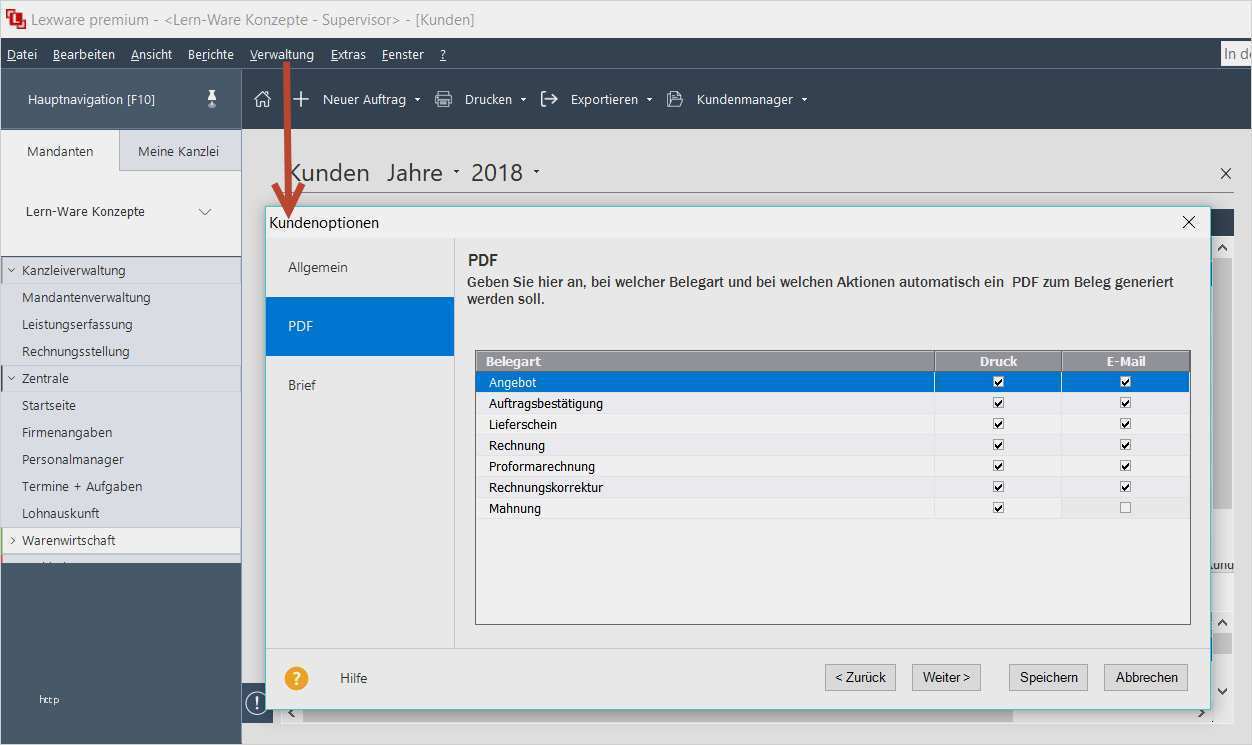The image size is (1252, 745).
Task: Click the Weiter > button
Action: click(946, 677)
